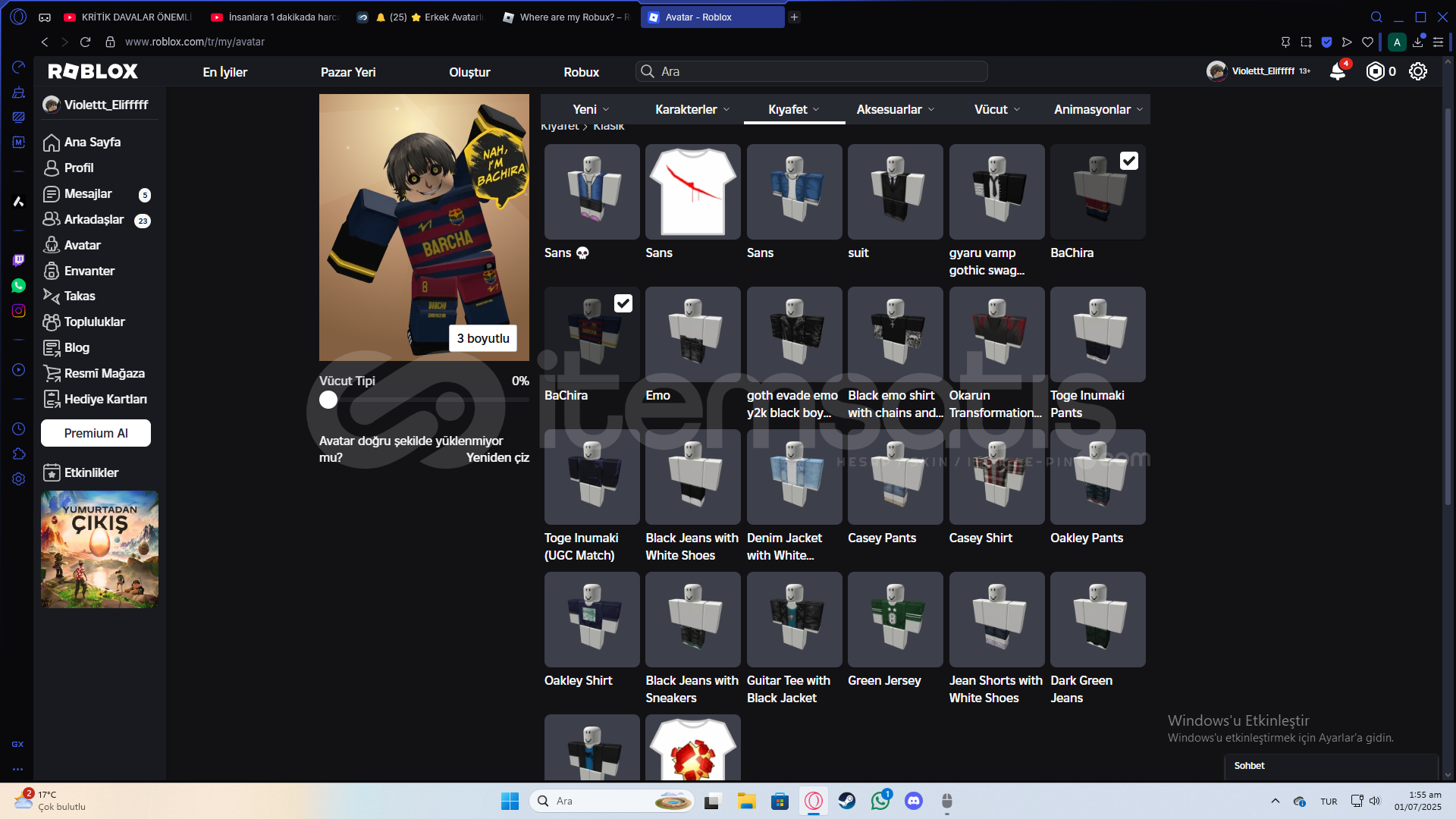Viewport: 1456px width, 819px height.
Task: Open Robux menu item
Action: (581, 72)
